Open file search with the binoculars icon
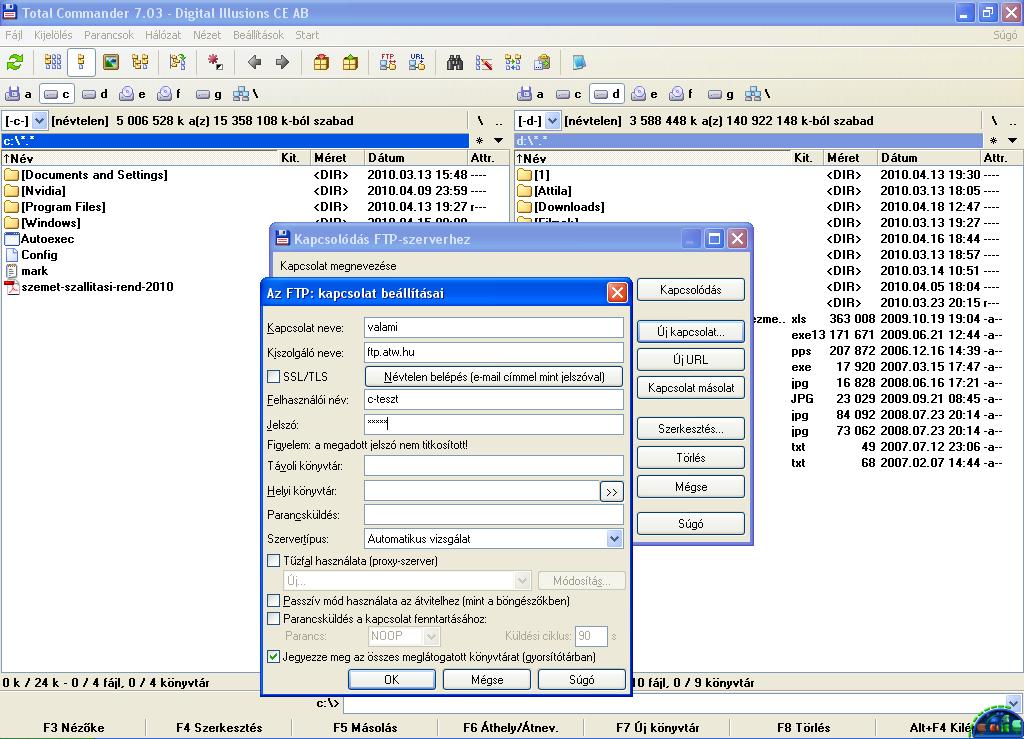The height and width of the screenshot is (739, 1024). [455, 63]
